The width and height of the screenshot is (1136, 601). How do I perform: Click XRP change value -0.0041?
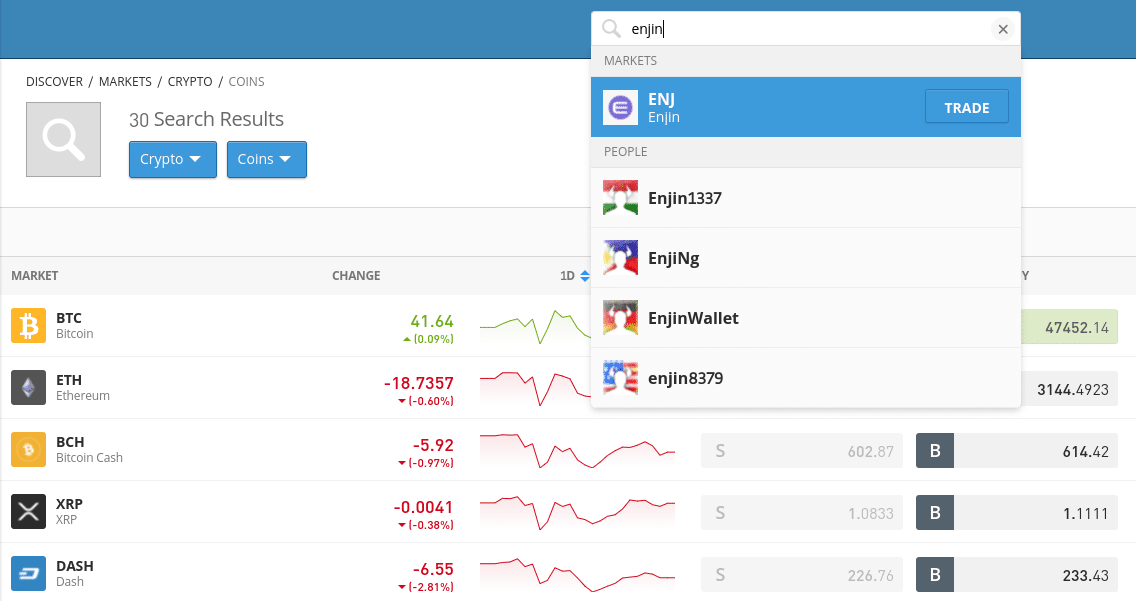click(x=423, y=508)
